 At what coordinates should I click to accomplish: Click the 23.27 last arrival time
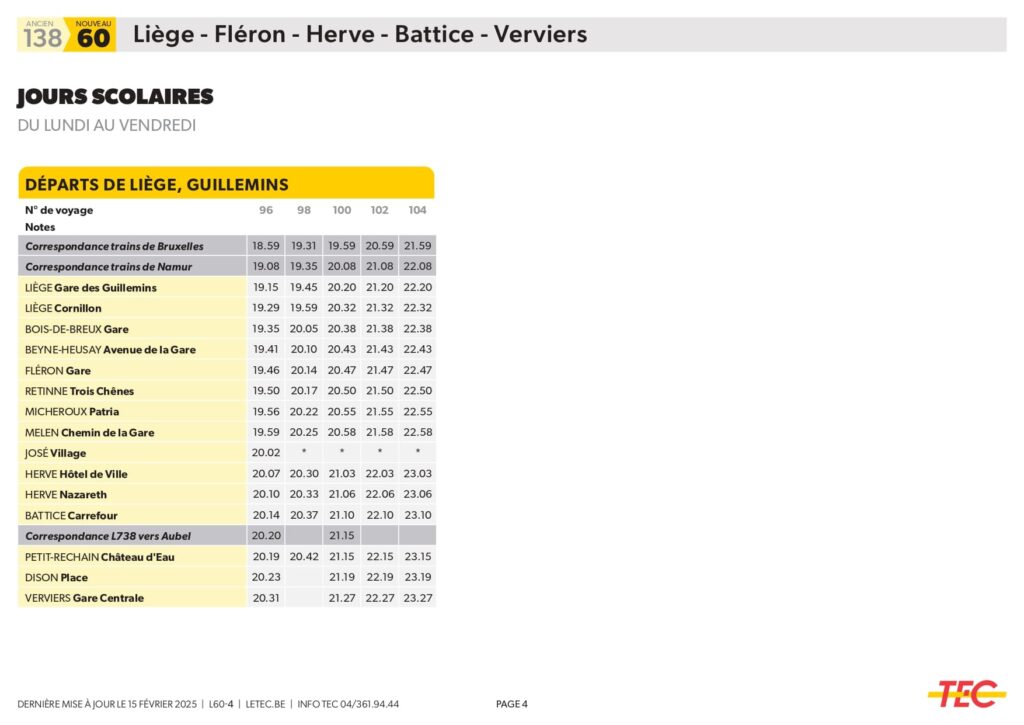[417, 598]
